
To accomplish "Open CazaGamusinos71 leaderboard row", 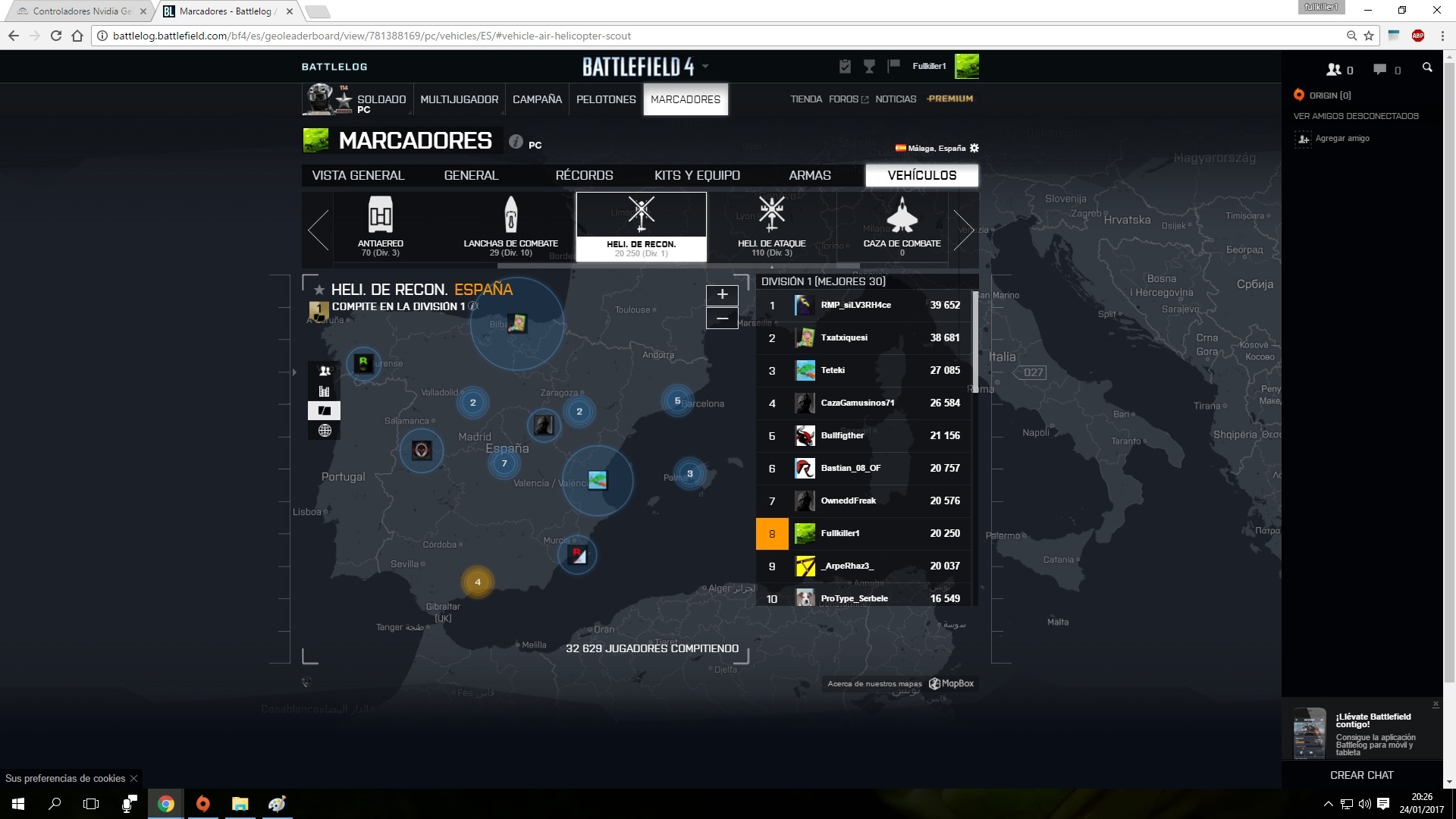I will point(864,403).
